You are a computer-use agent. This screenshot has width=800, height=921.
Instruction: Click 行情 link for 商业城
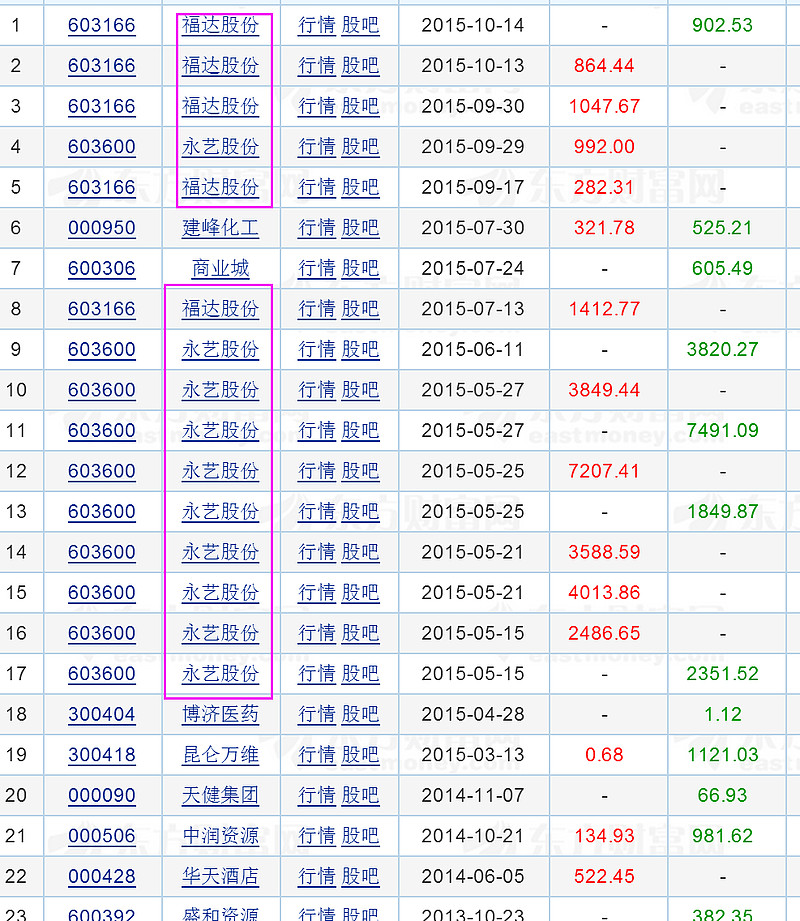316,268
